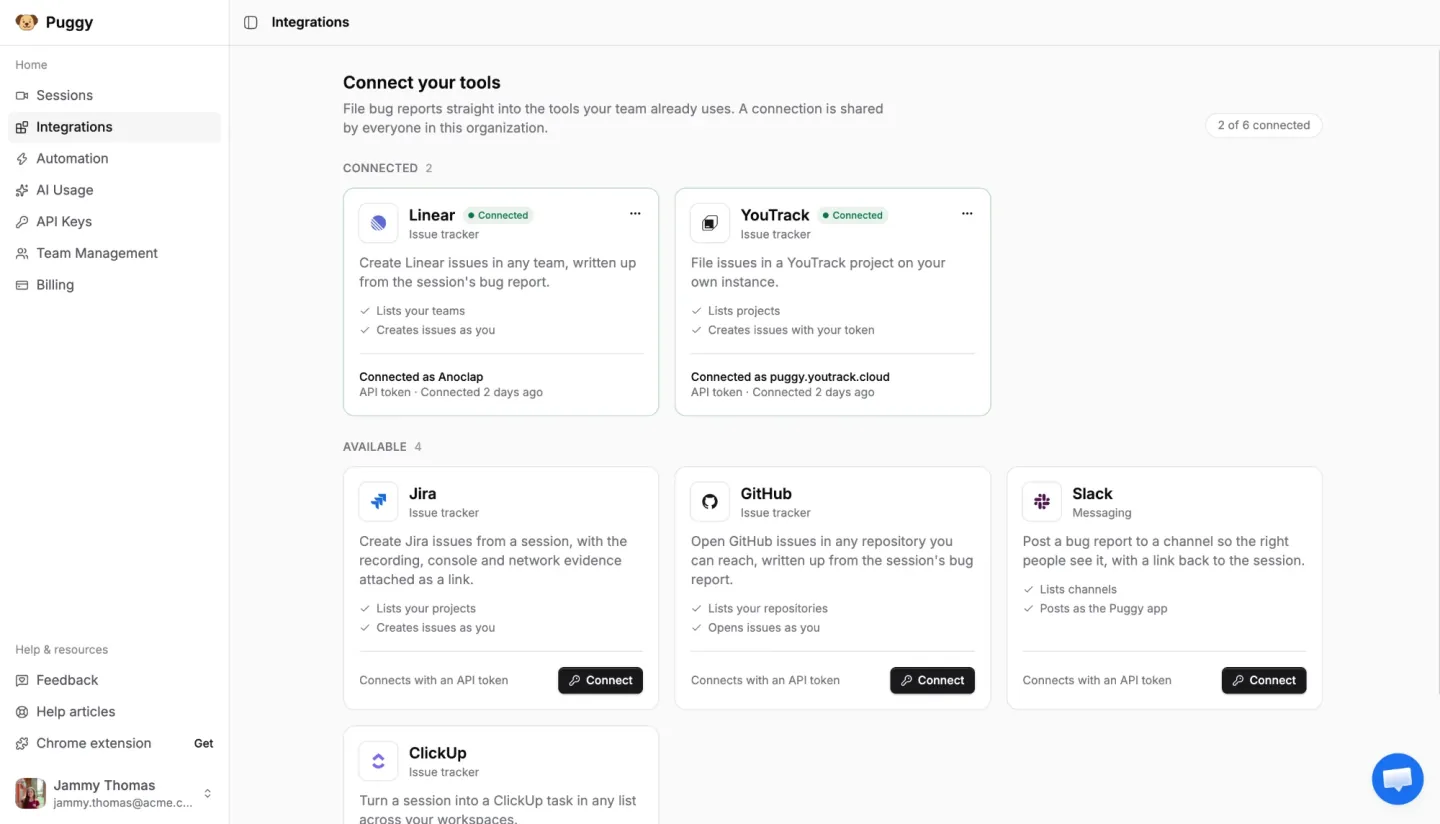
Task: Navigate to API Keys
Action: (x=114, y=221)
